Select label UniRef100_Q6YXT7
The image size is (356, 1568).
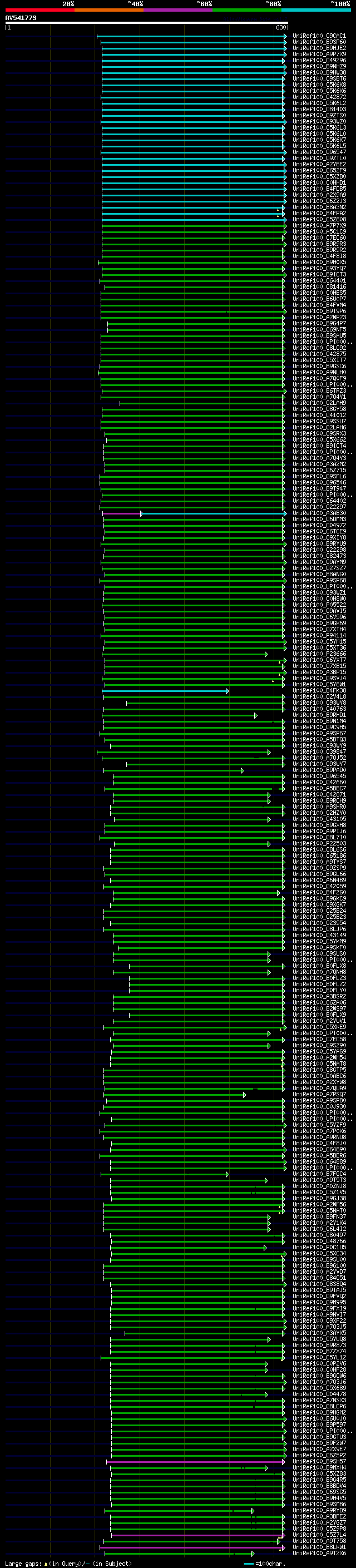click(x=319, y=660)
